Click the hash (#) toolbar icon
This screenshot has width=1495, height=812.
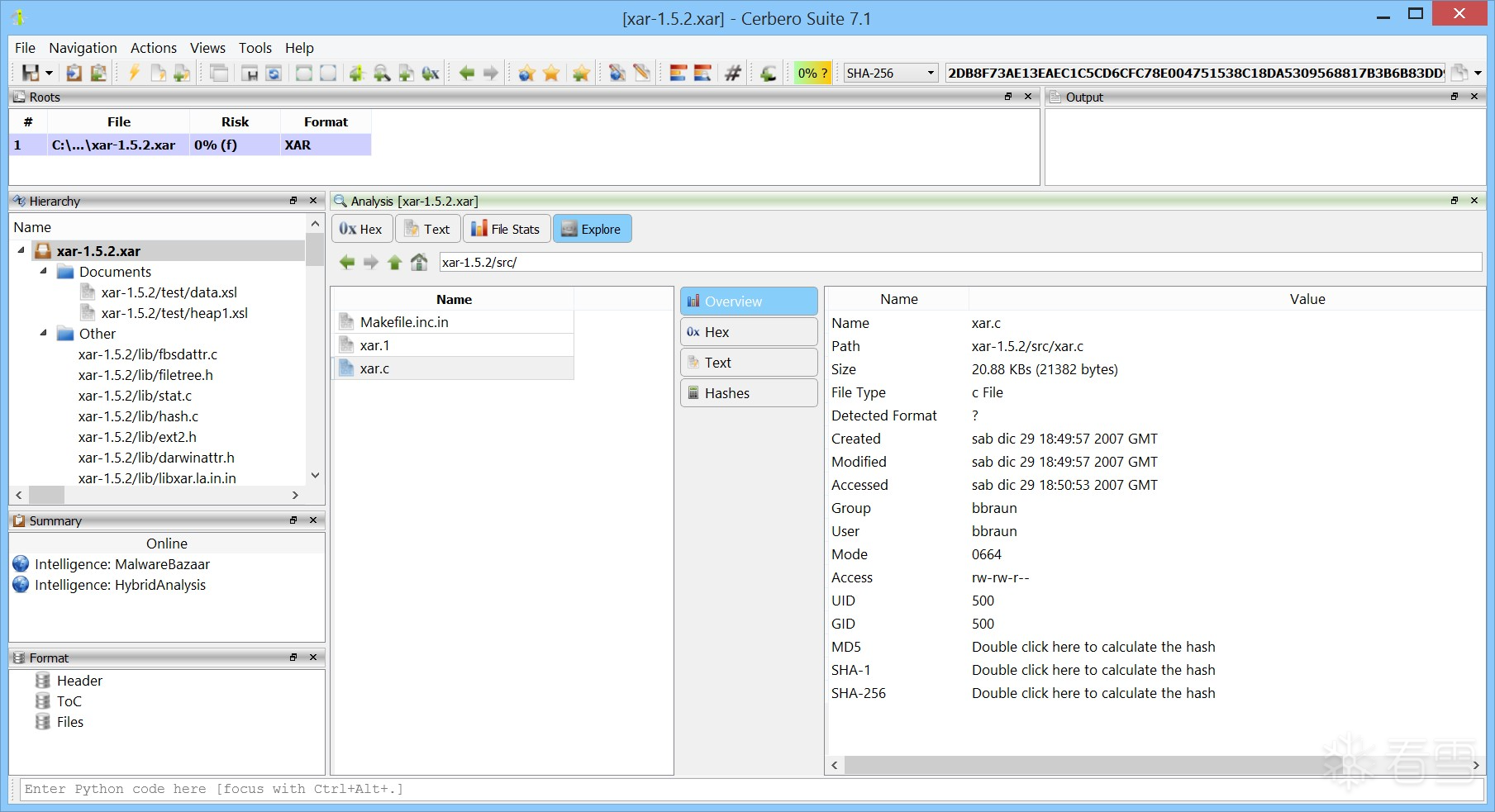(x=733, y=74)
